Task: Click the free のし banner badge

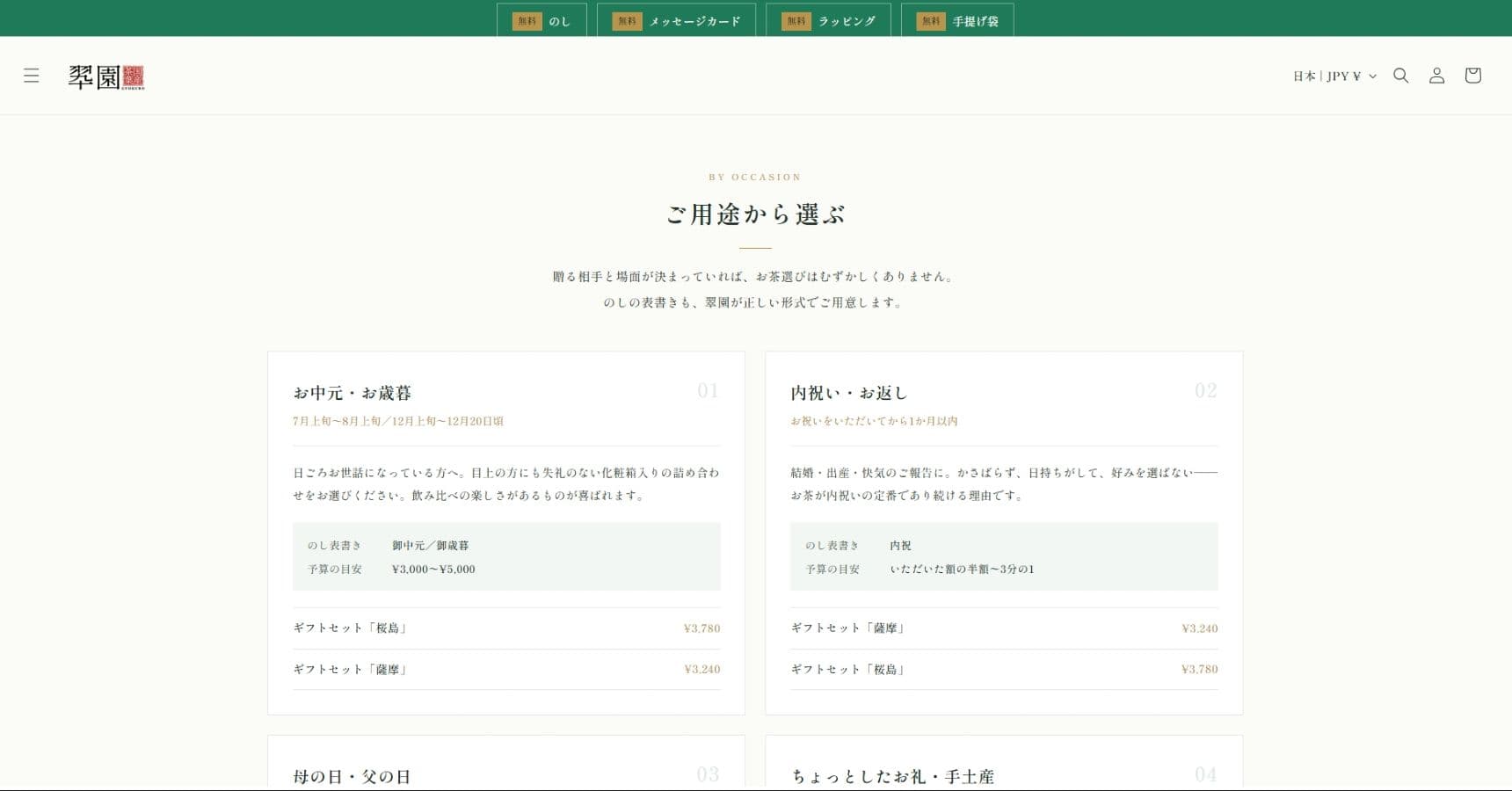Action: click(542, 21)
